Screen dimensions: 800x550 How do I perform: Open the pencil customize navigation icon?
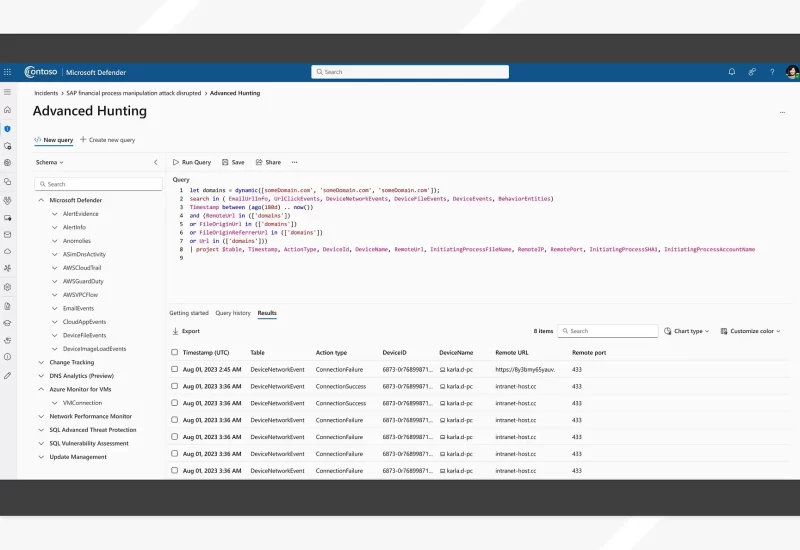click(x=7, y=376)
